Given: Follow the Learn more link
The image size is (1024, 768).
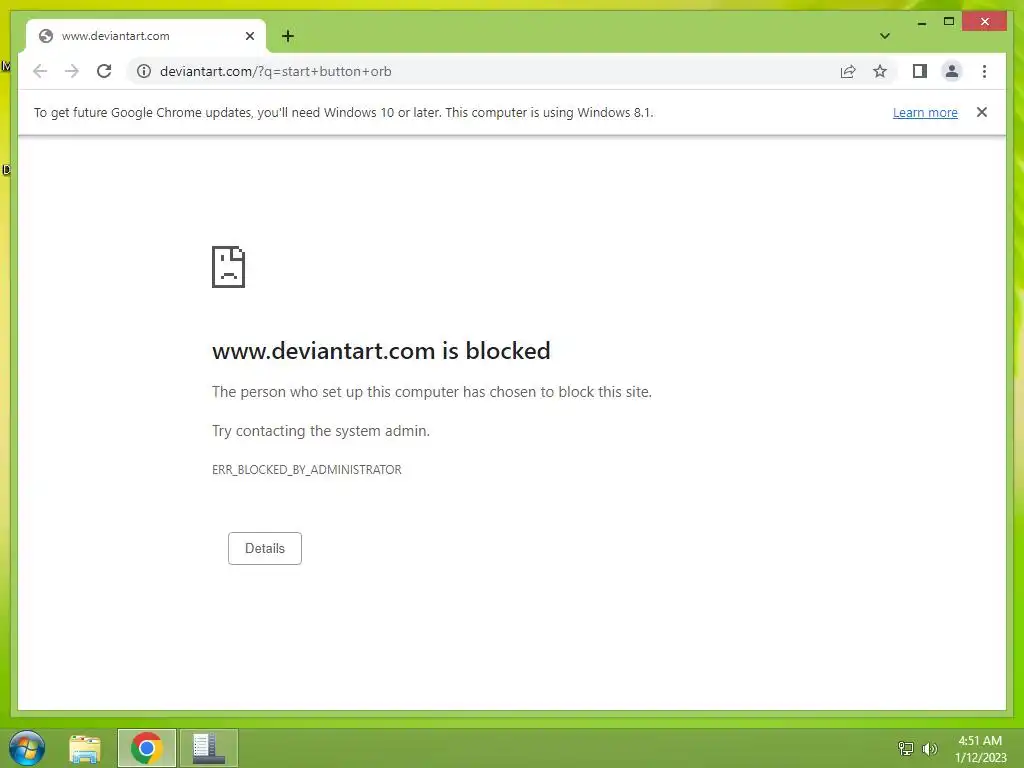Looking at the screenshot, I should coord(925,112).
